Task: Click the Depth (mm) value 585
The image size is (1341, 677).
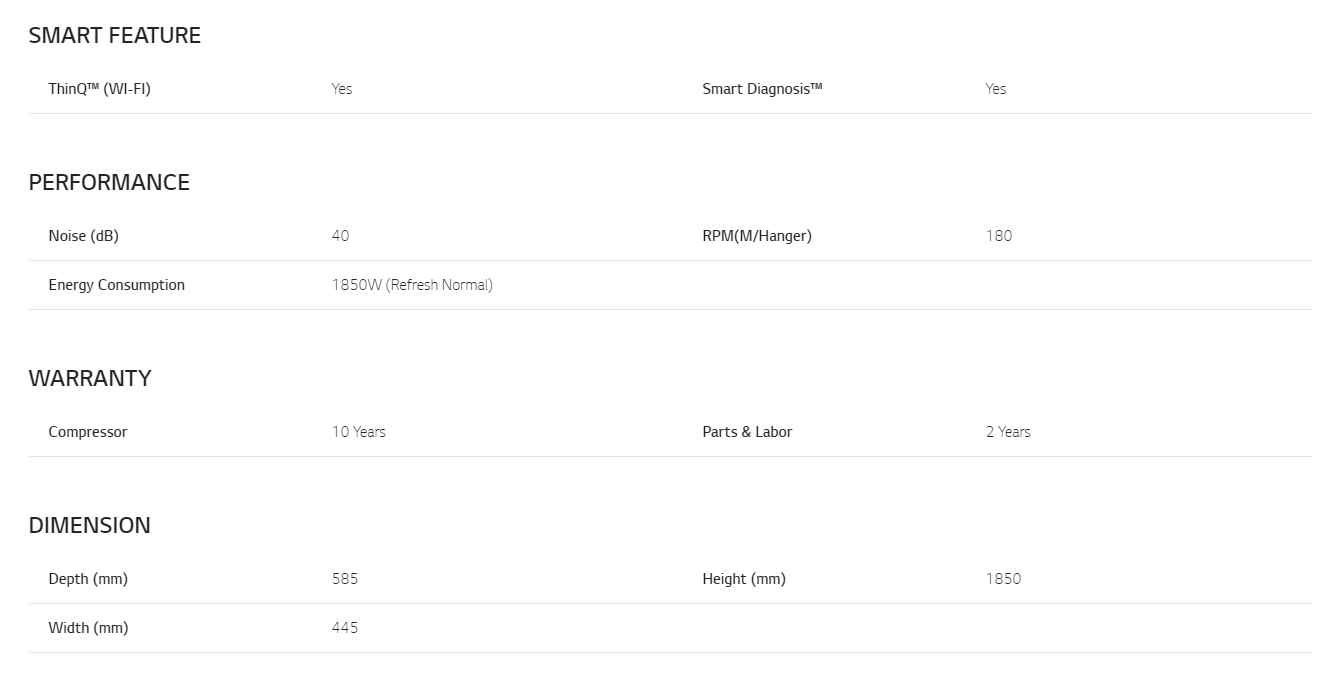Action: pyautogui.click(x=345, y=579)
